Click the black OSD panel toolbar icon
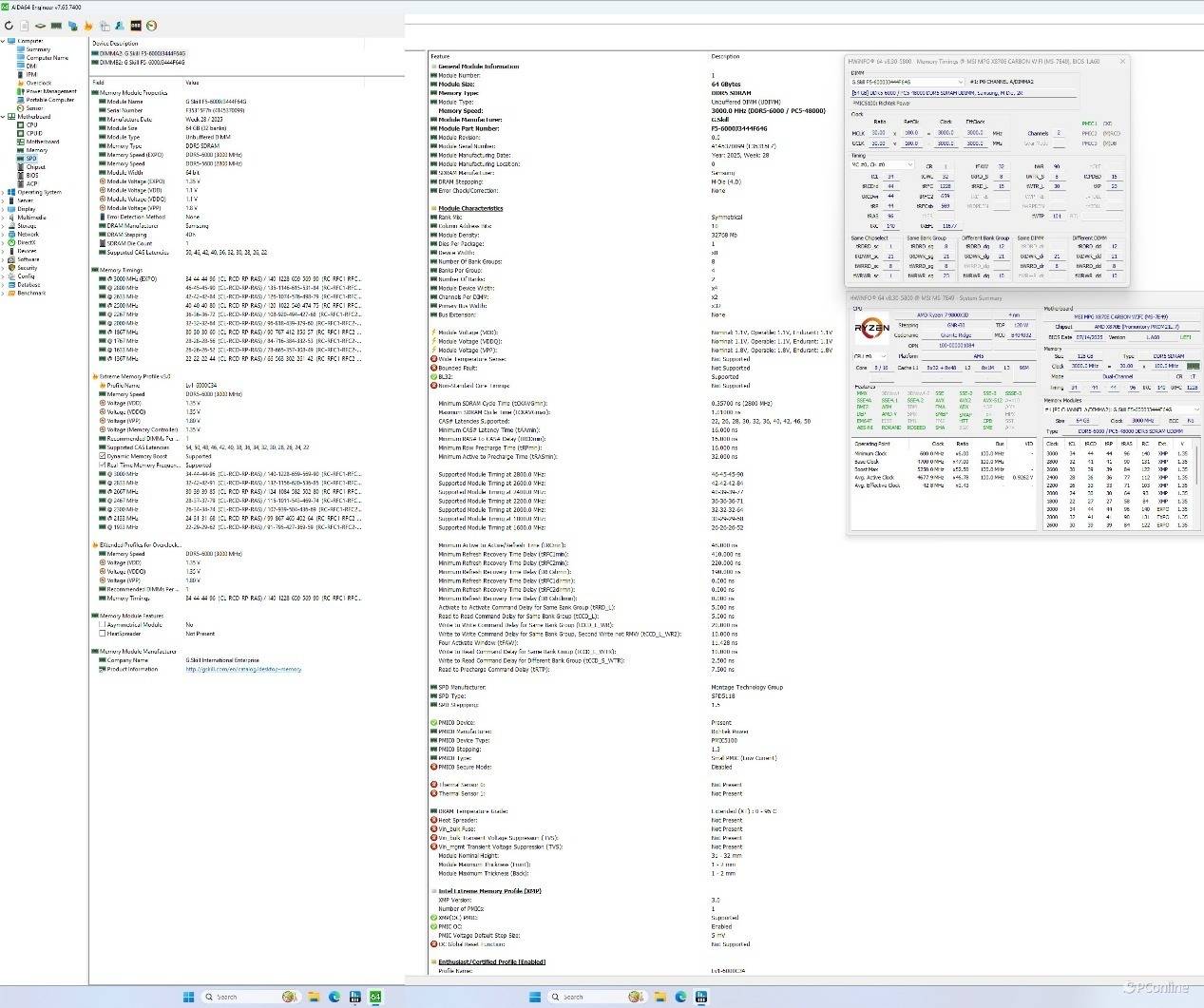The width and height of the screenshot is (1204, 1008). [136, 26]
